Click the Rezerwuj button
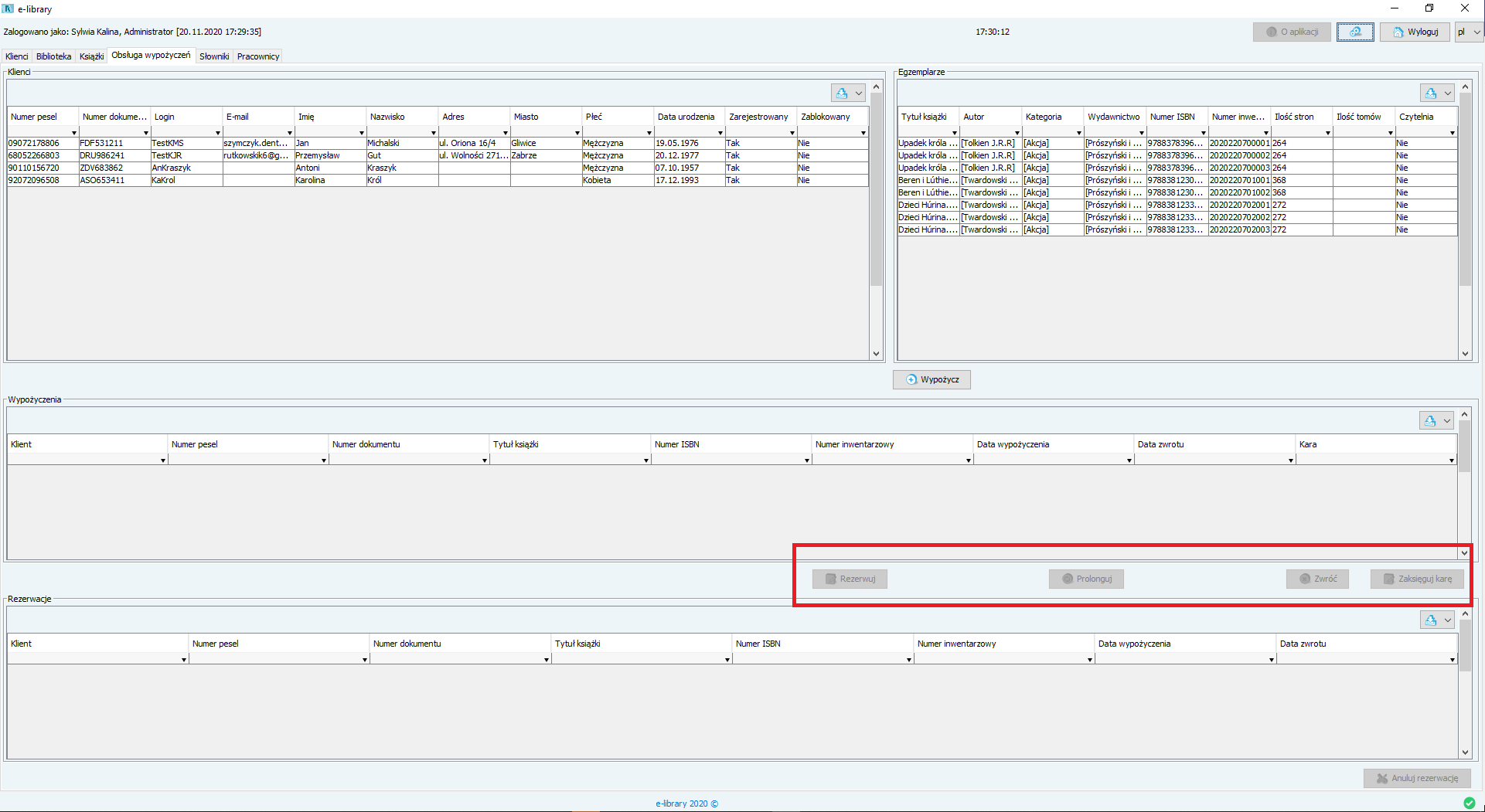 point(850,579)
